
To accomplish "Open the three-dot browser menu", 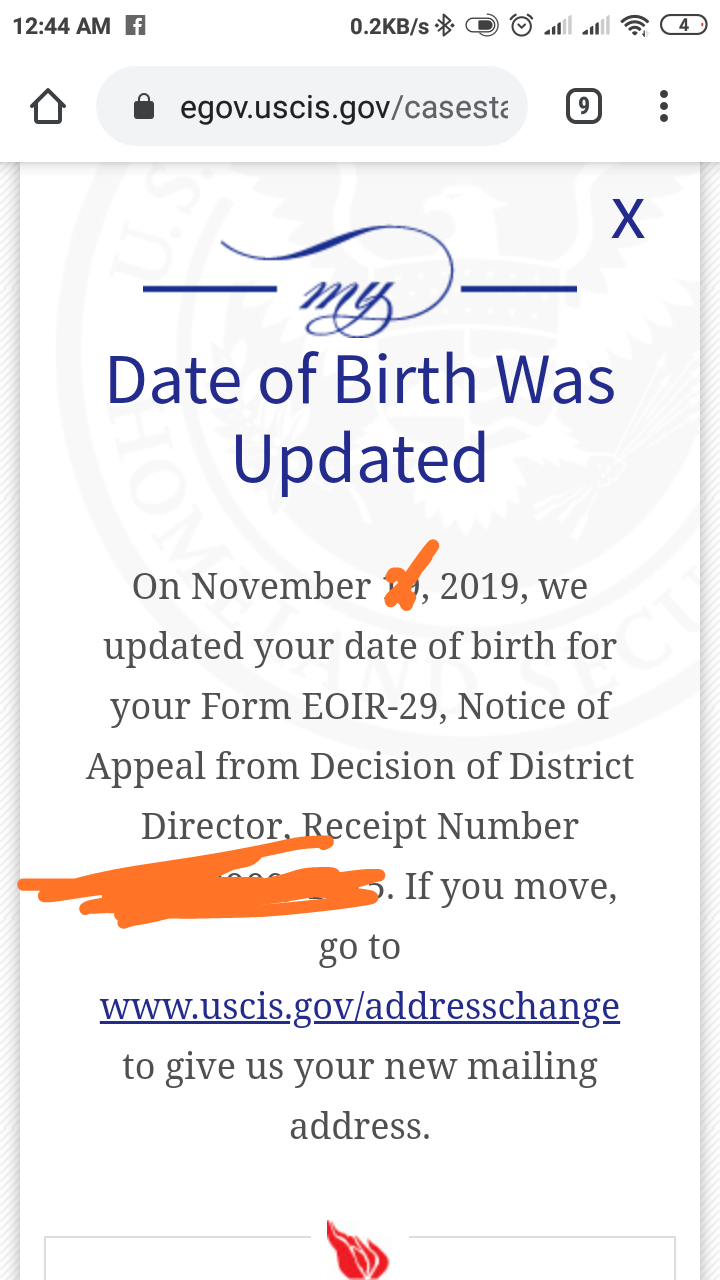I will [x=664, y=106].
